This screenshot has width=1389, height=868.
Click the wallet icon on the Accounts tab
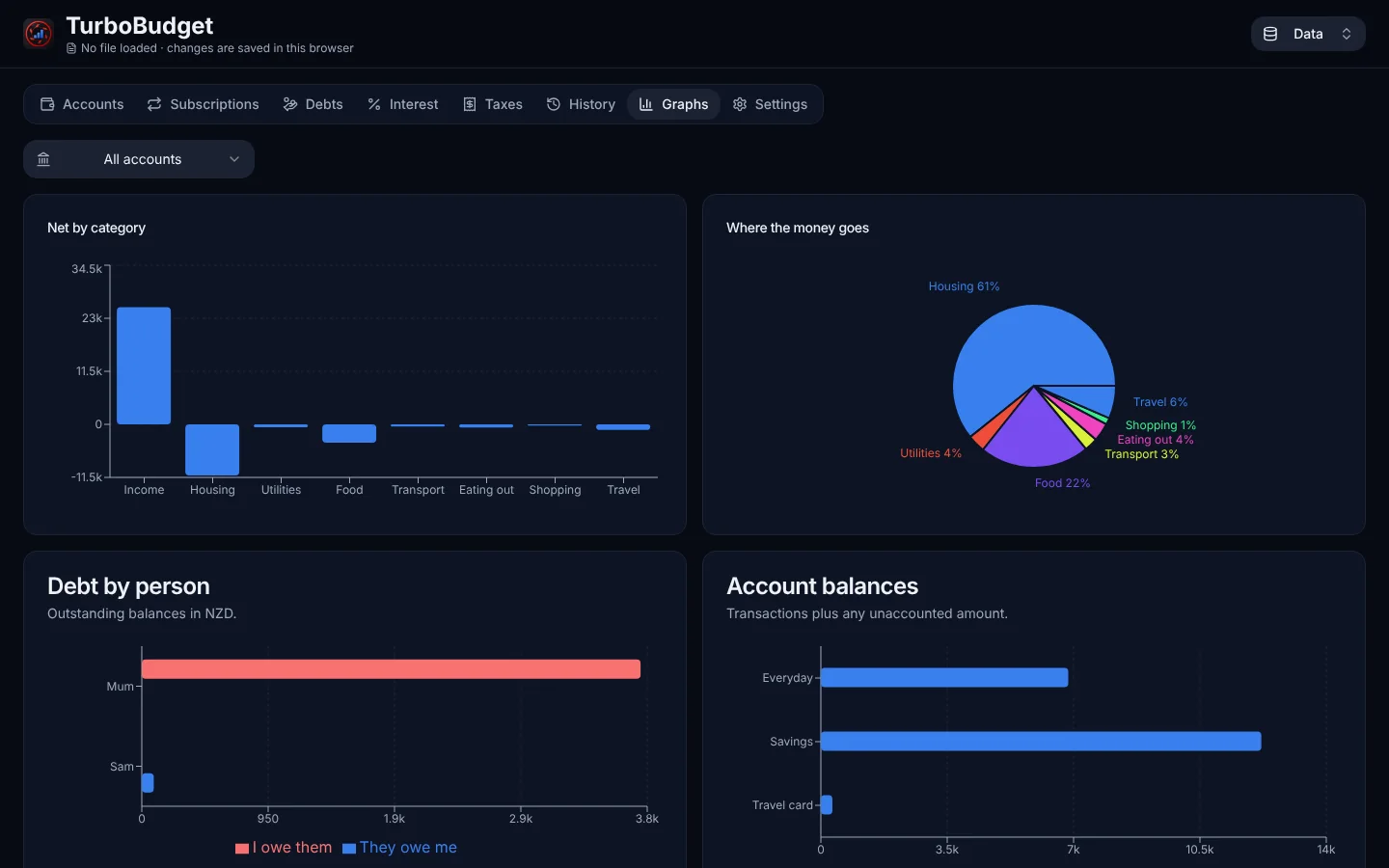pos(47,104)
